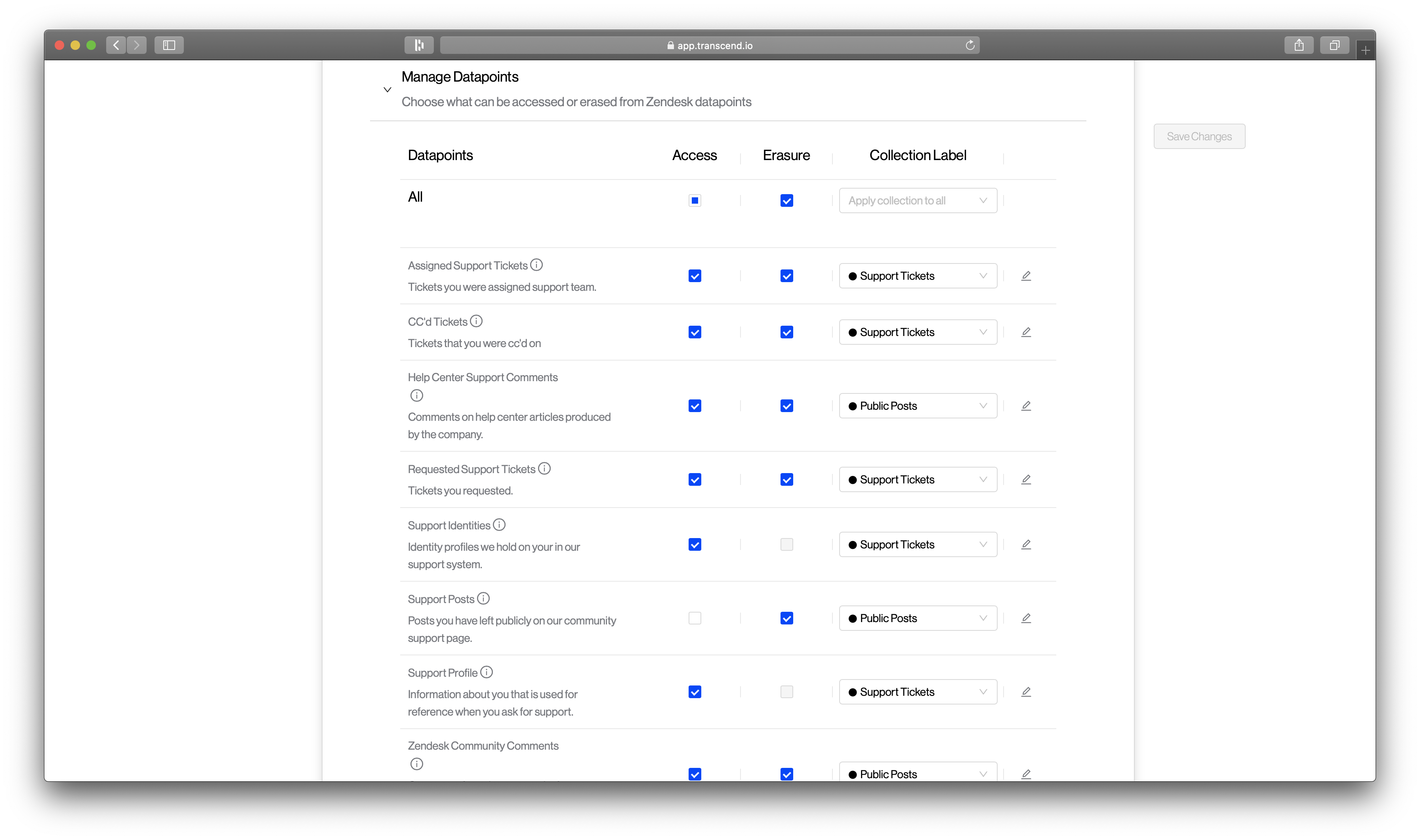Open info icon under Zendesk Community Comments
This screenshot has height=840, width=1420.
point(416,764)
